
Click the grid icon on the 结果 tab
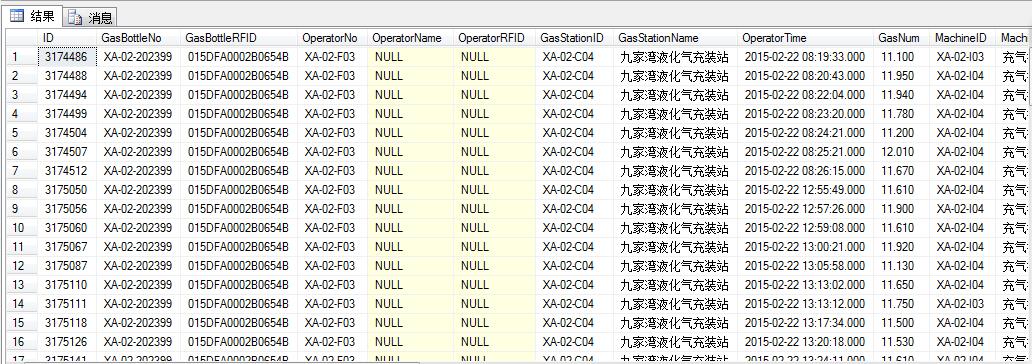click(16, 16)
